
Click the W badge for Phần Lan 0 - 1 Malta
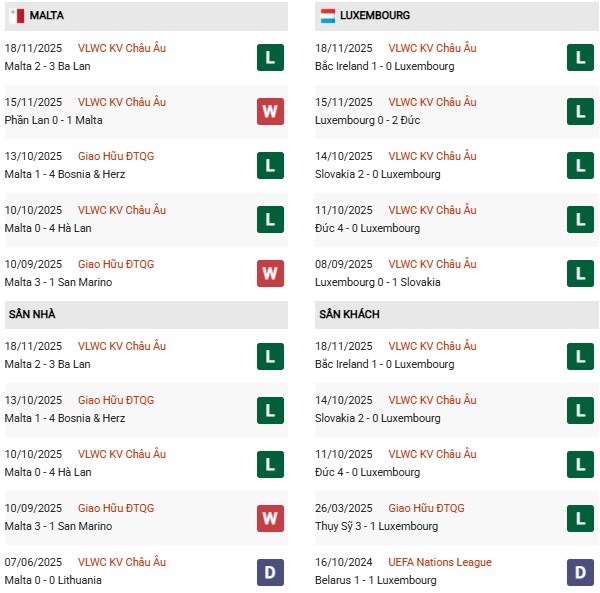point(270,111)
